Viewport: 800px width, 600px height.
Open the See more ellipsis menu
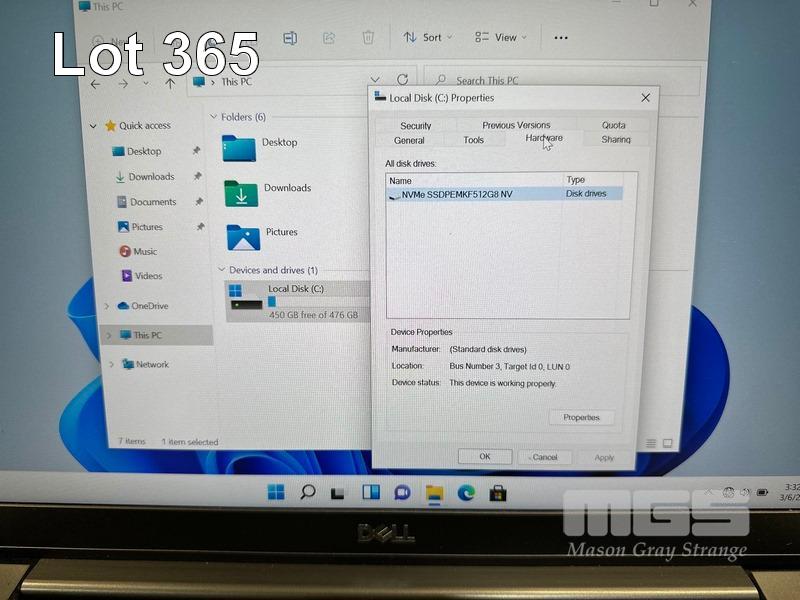pyautogui.click(x=560, y=38)
